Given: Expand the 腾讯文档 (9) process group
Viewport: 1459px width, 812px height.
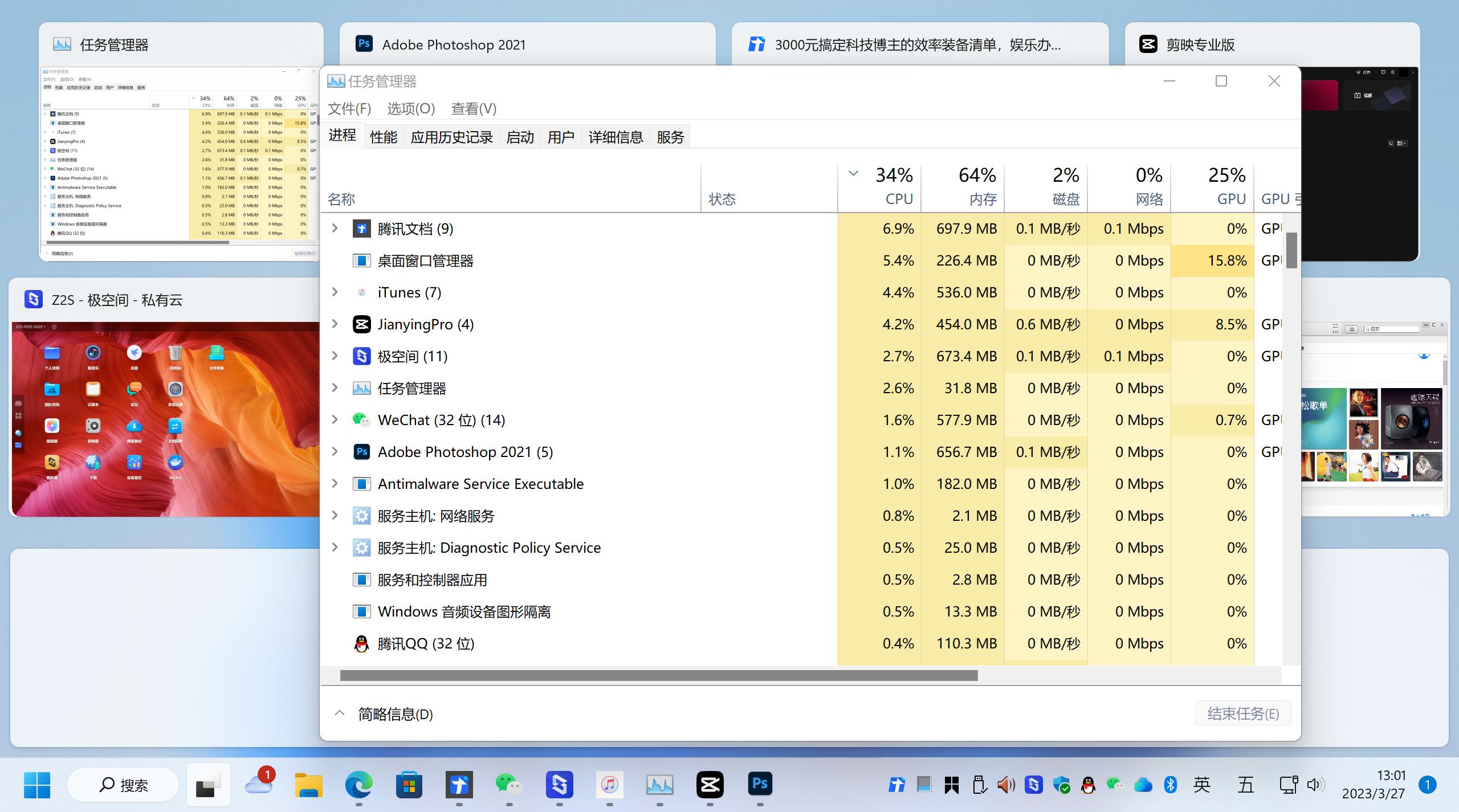Looking at the screenshot, I should 335,228.
